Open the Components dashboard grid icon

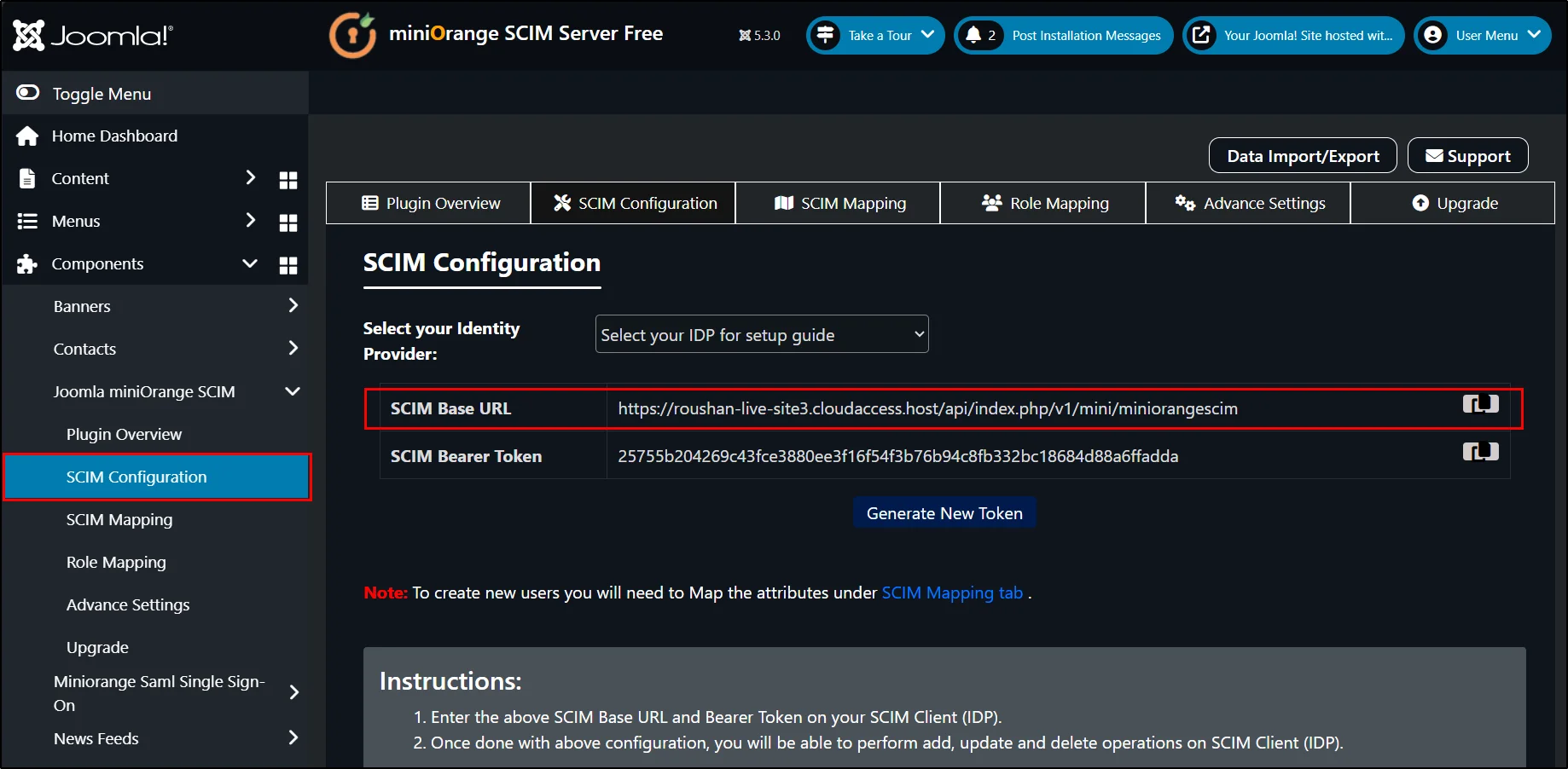pos(288,265)
